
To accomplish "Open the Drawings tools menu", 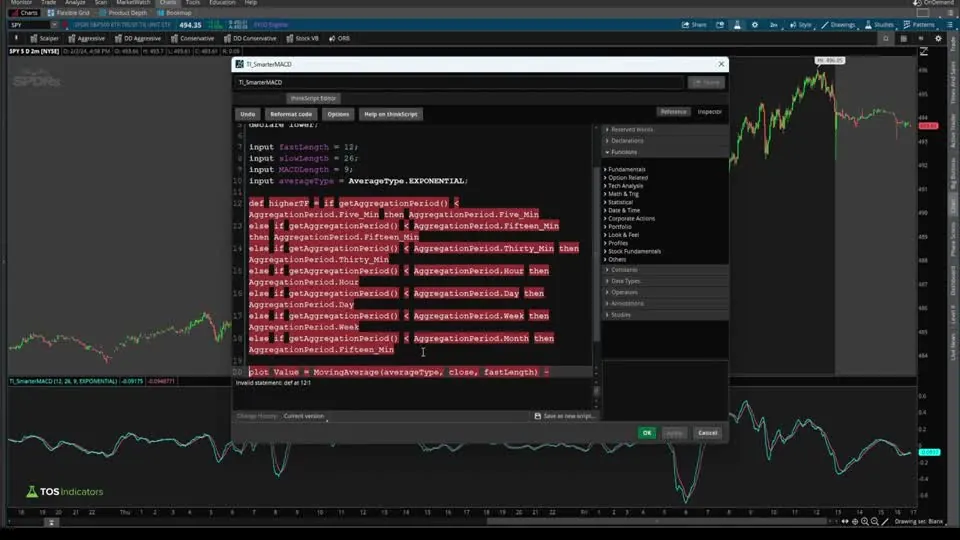I will [x=838, y=24].
